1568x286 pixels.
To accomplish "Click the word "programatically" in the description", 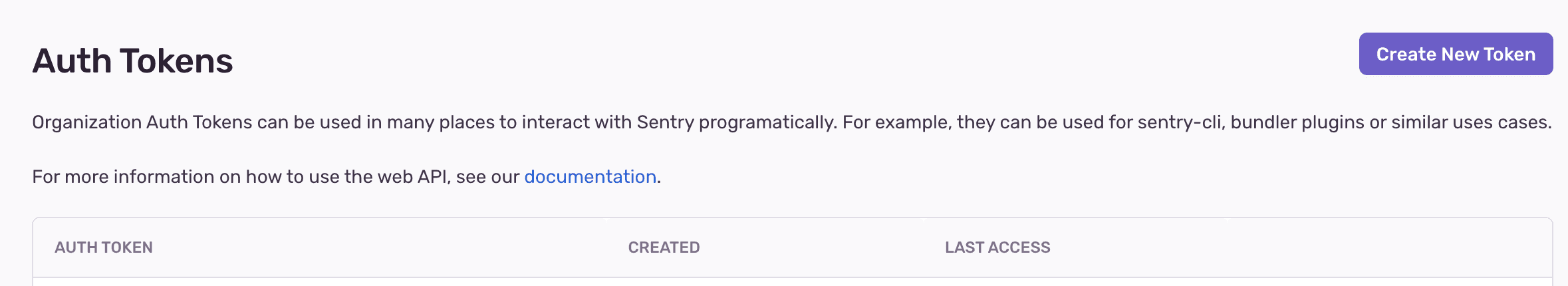I will pyautogui.click(x=767, y=122).
